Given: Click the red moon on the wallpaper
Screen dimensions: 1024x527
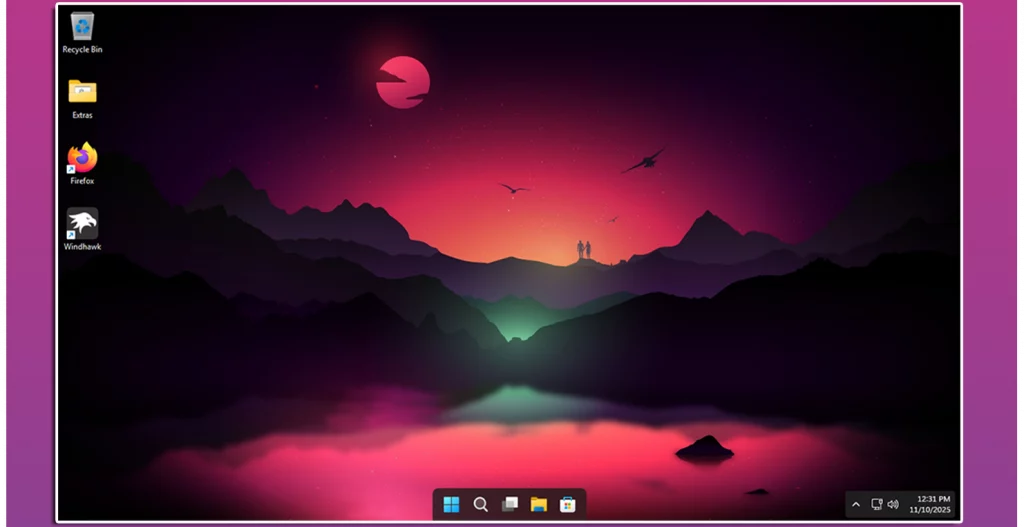Looking at the screenshot, I should tap(403, 82).
